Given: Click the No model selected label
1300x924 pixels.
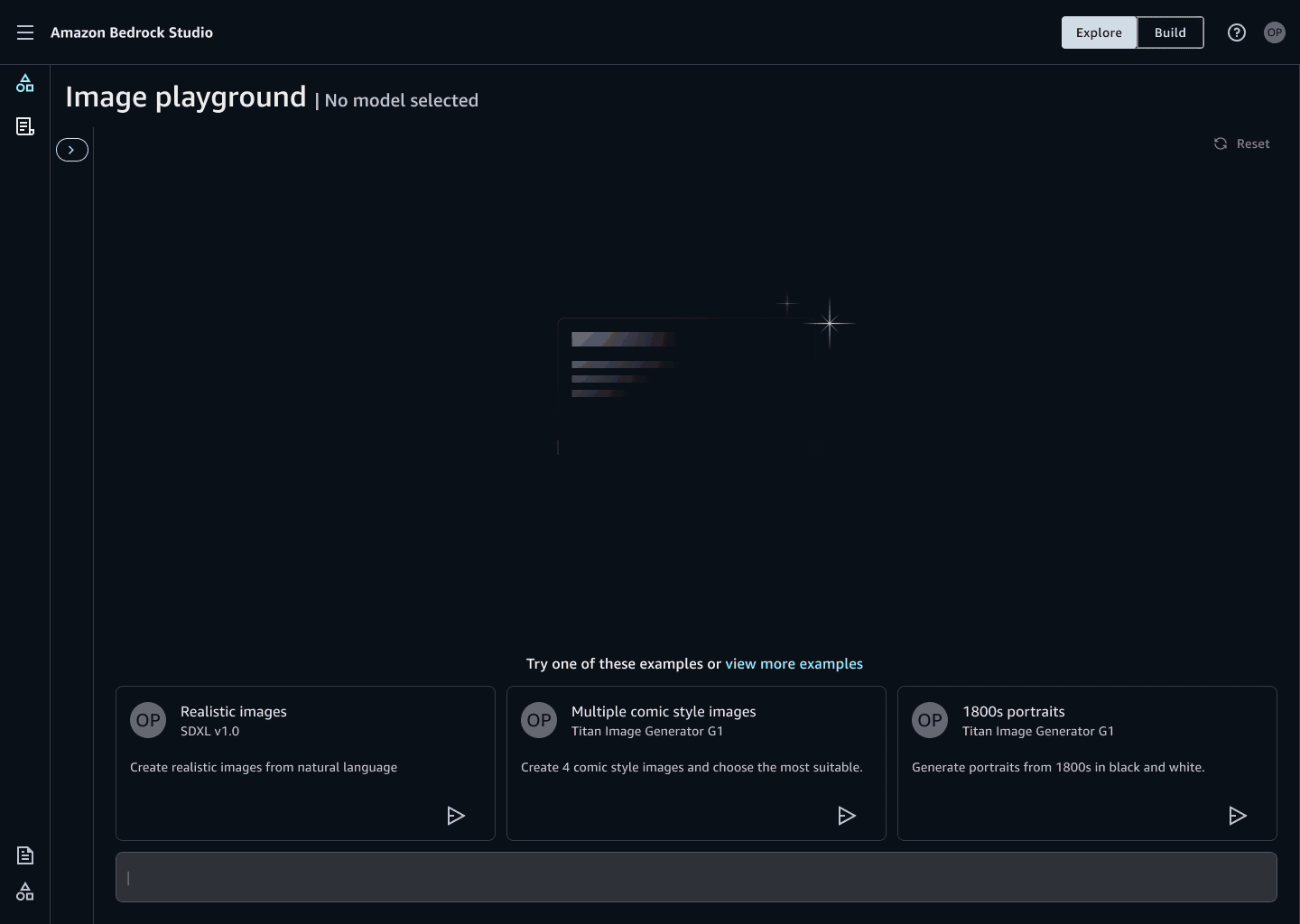Looking at the screenshot, I should tap(401, 100).
